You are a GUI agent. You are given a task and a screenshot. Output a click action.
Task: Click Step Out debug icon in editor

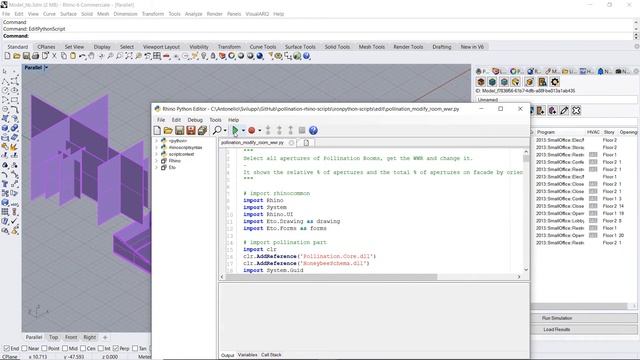(x=291, y=130)
